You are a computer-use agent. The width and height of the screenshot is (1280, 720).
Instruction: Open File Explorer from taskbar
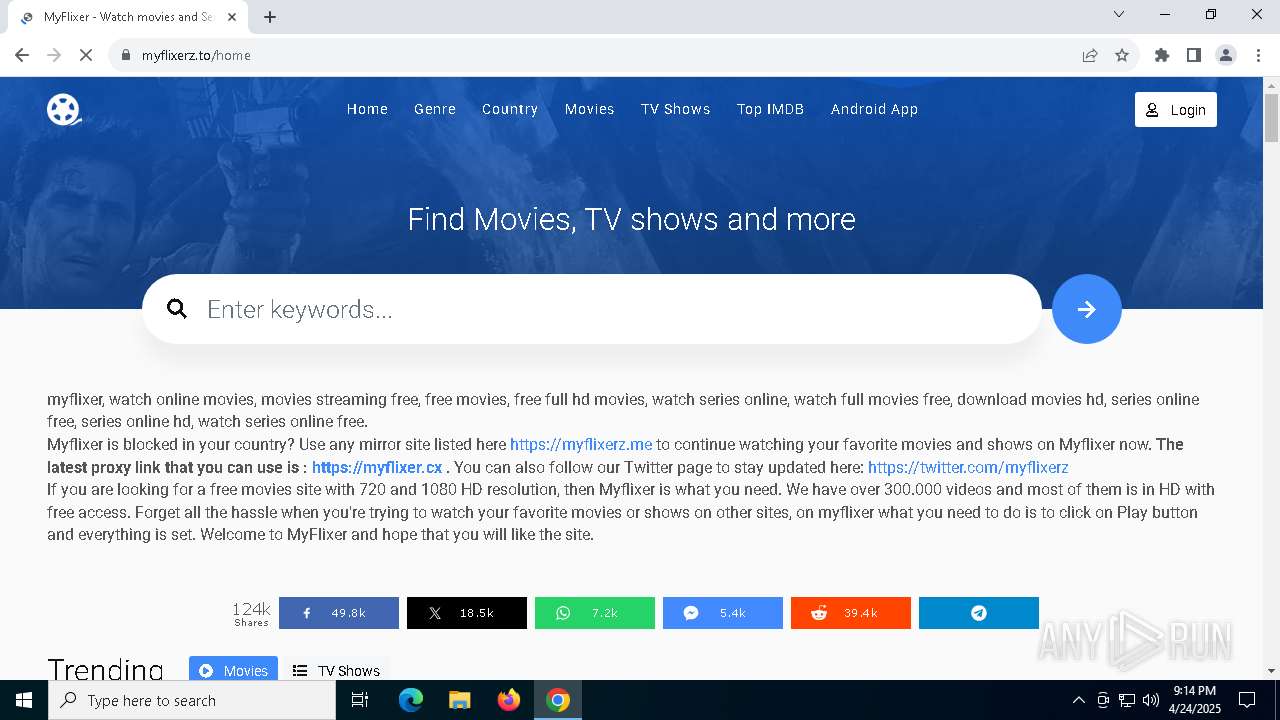460,700
